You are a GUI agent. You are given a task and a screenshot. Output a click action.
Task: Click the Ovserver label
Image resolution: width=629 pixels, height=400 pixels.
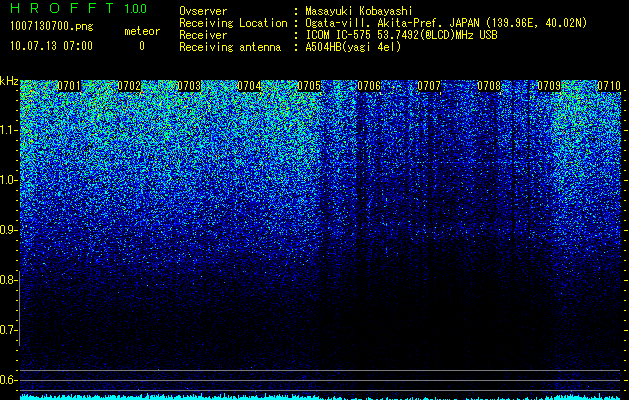coord(203,11)
